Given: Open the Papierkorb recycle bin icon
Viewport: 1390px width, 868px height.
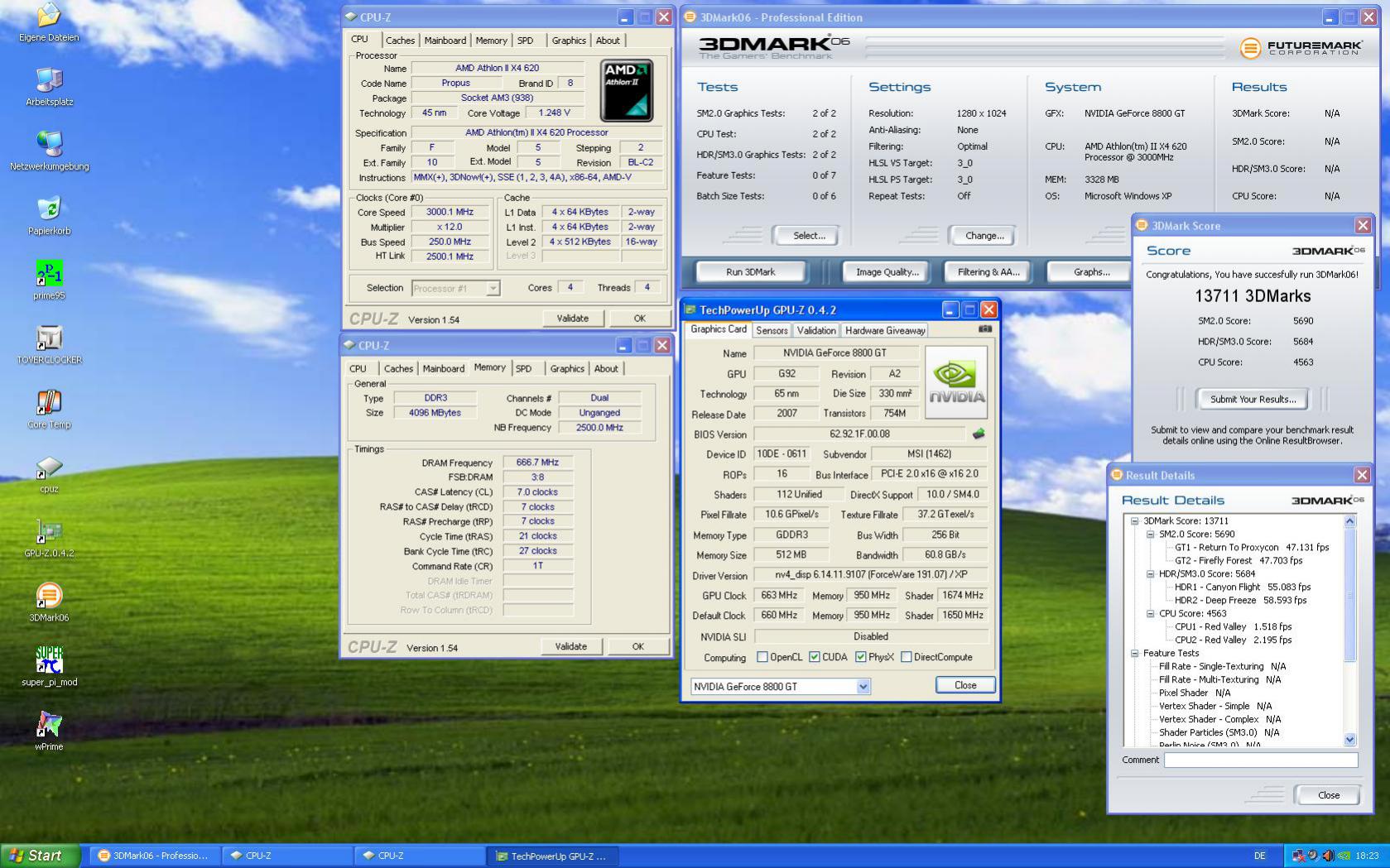Looking at the screenshot, I should tap(49, 209).
